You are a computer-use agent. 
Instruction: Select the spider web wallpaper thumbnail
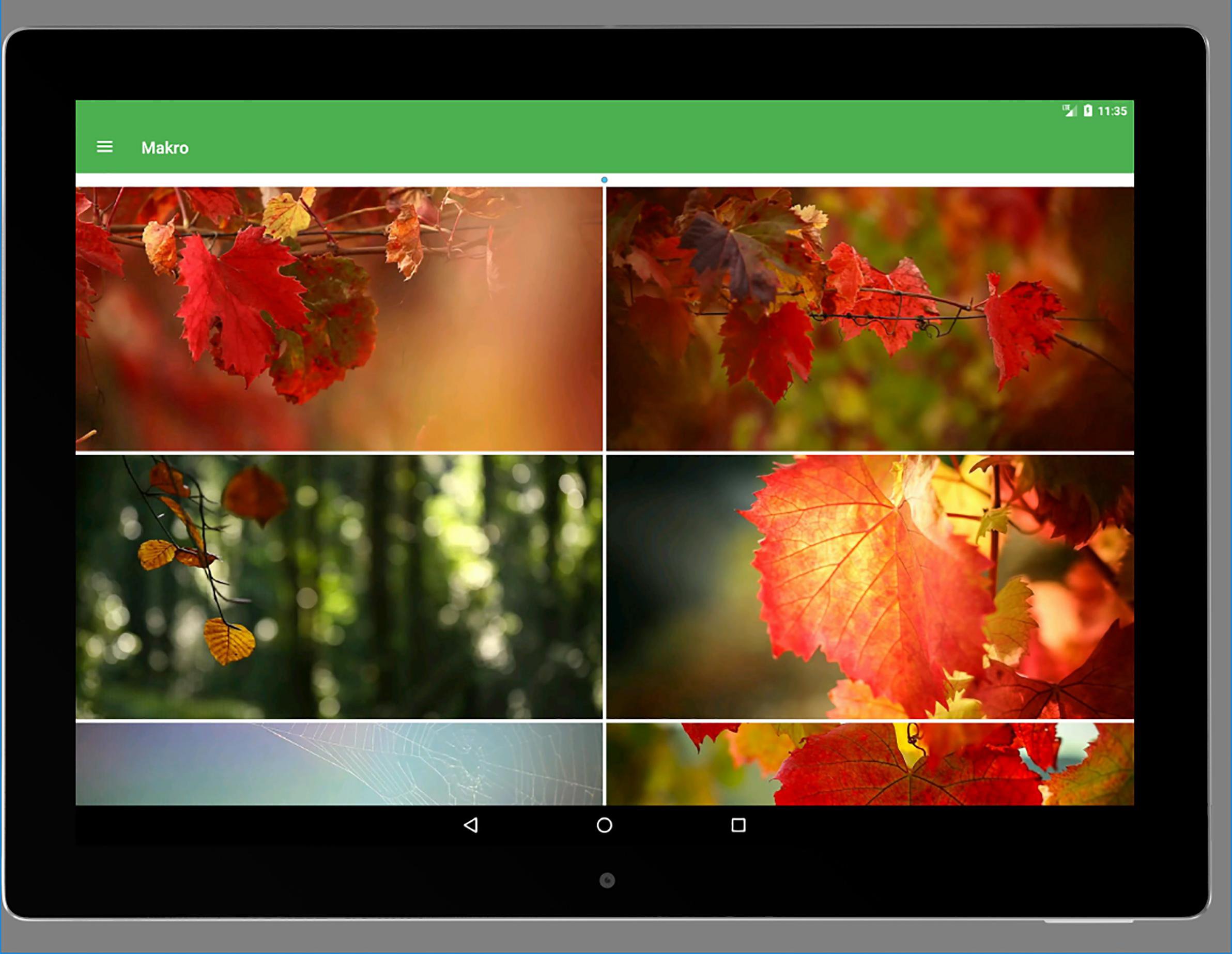[x=338, y=764]
